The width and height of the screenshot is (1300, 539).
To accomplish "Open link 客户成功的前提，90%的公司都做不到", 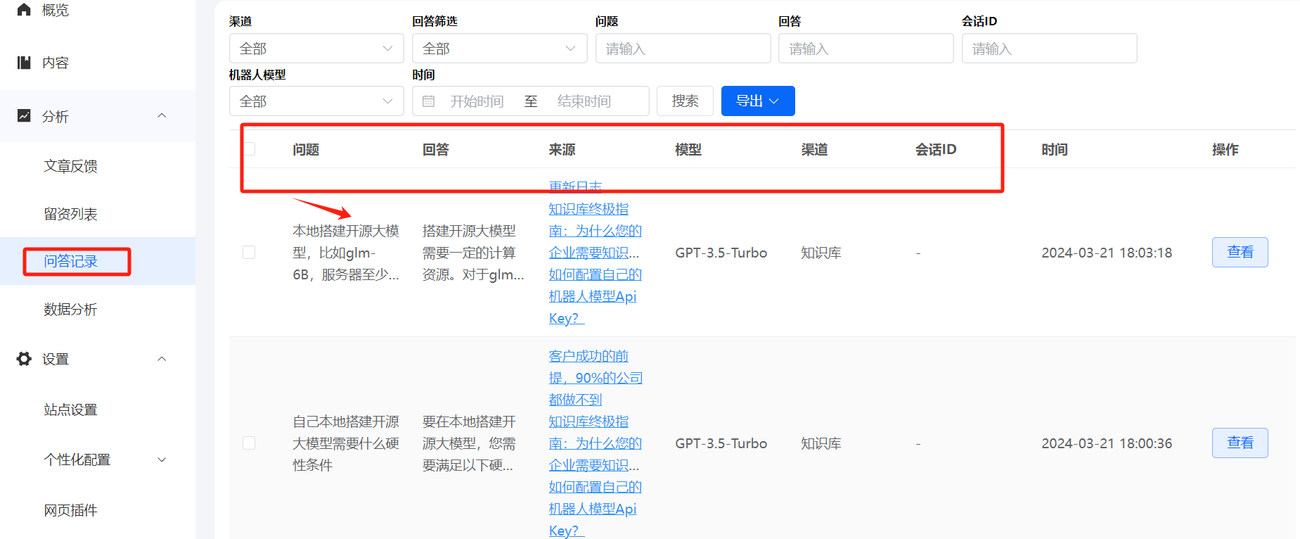I will (x=596, y=377).
